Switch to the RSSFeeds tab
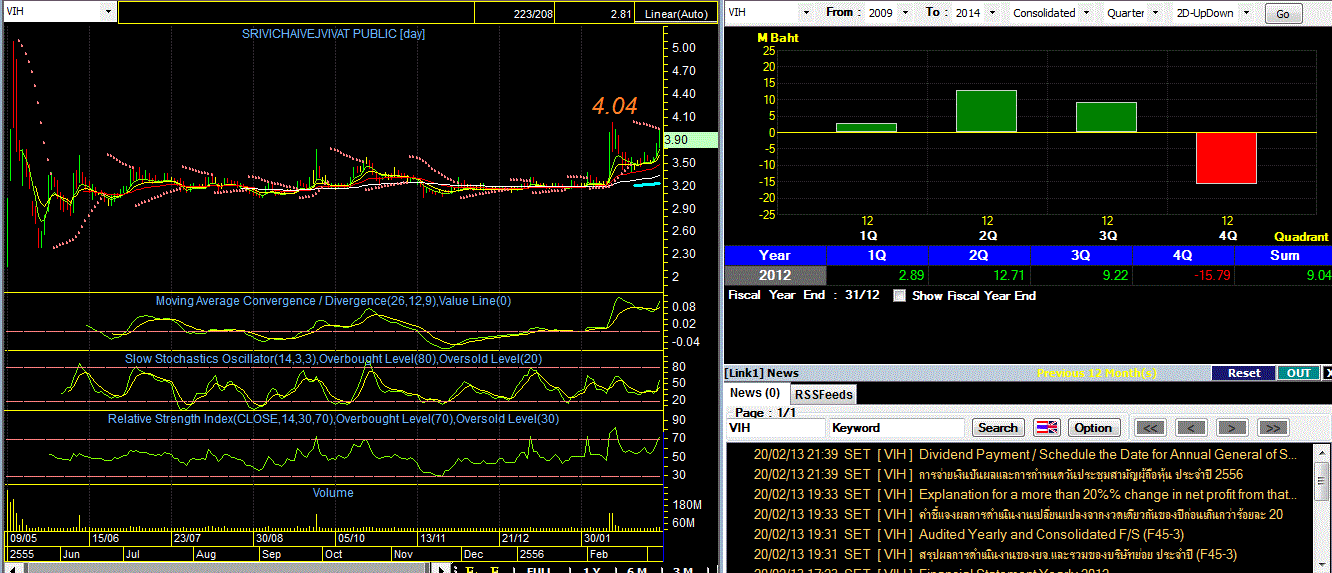Image resolution: width=1332 pixels, height=573 pixels. 824,394
